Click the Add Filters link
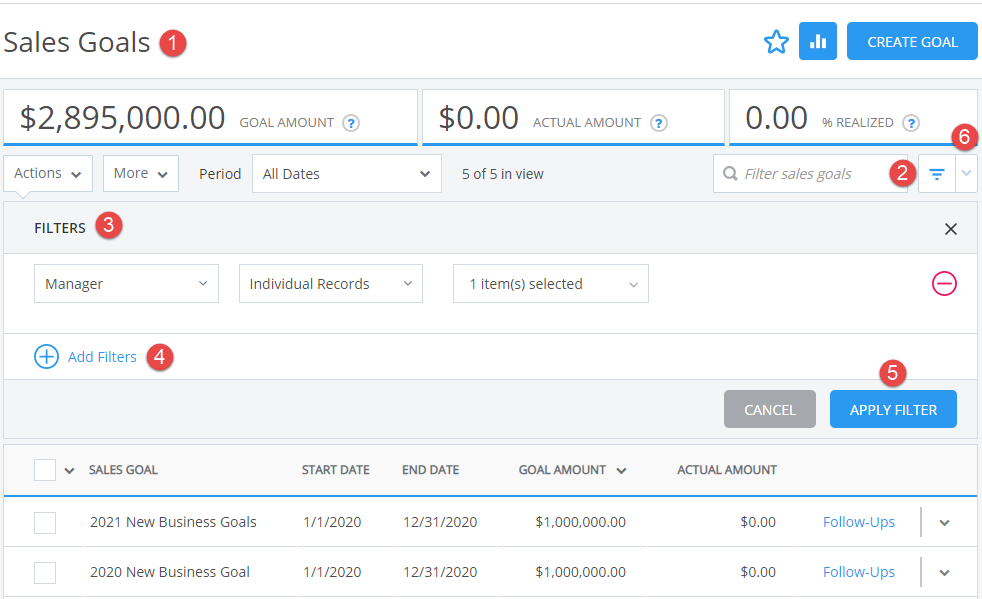The height and width of the screenshot is (599, 982). [102, 357]
